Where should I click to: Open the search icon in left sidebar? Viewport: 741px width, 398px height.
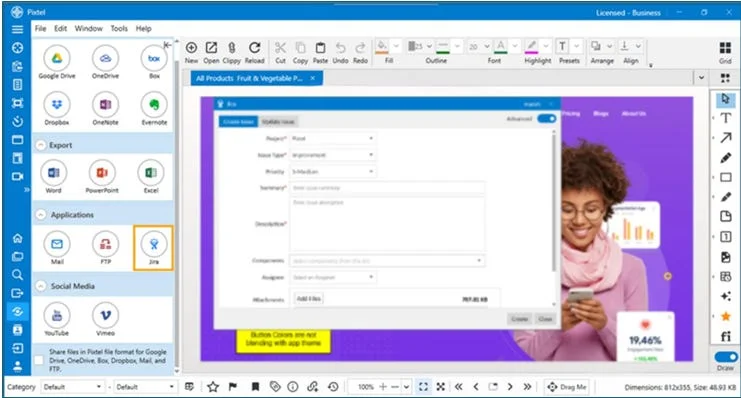point(17,275)
